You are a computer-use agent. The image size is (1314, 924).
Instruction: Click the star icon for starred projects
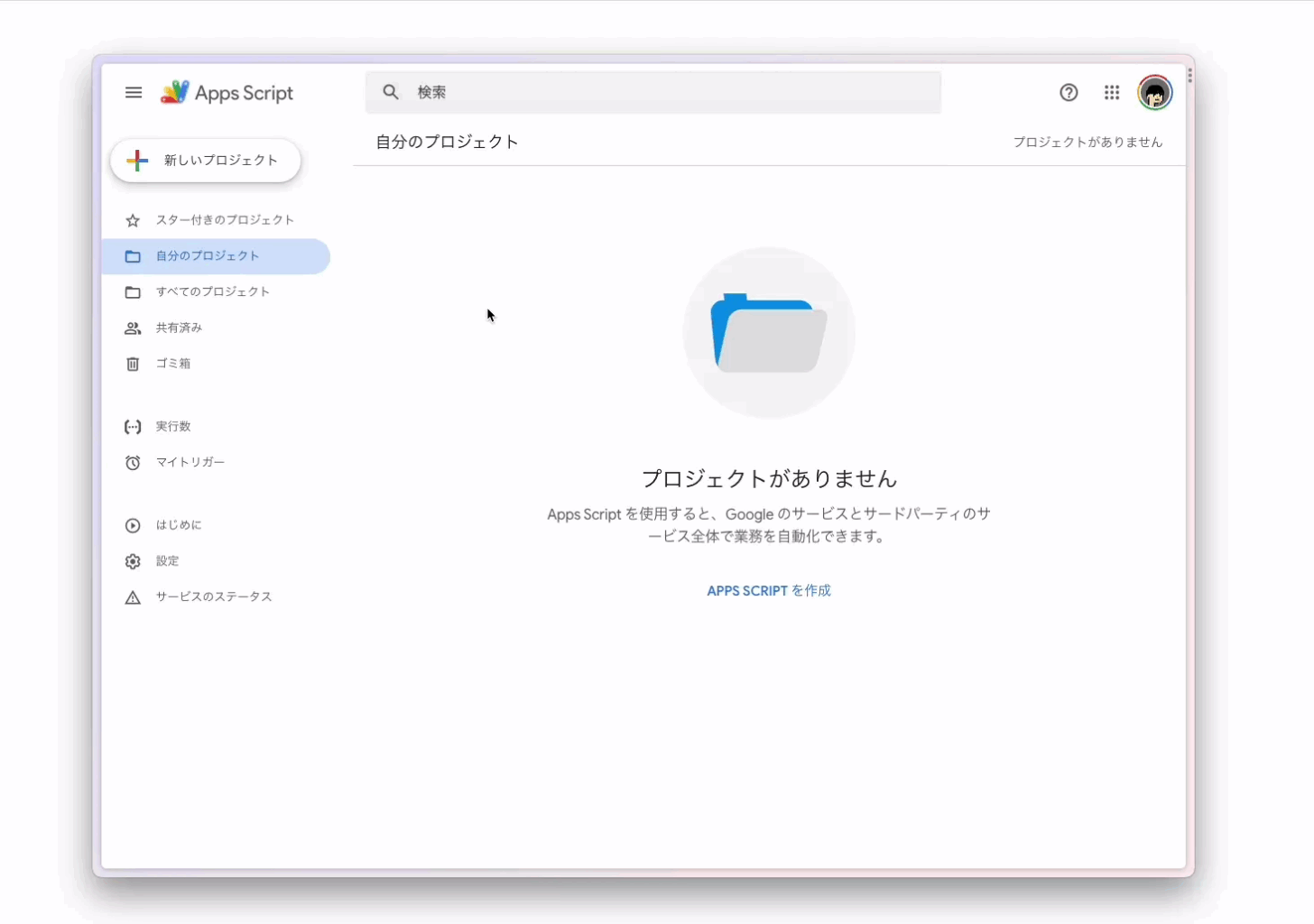(133, 220)
